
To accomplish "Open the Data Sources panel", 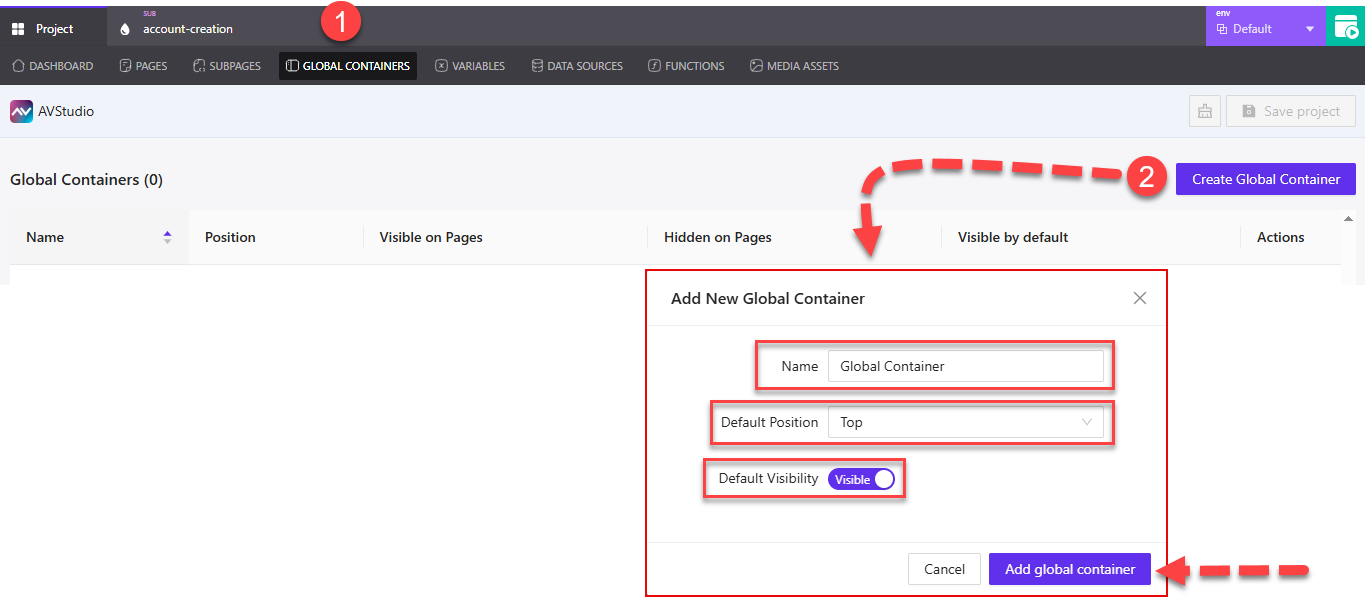I will [x=577, y=65].
